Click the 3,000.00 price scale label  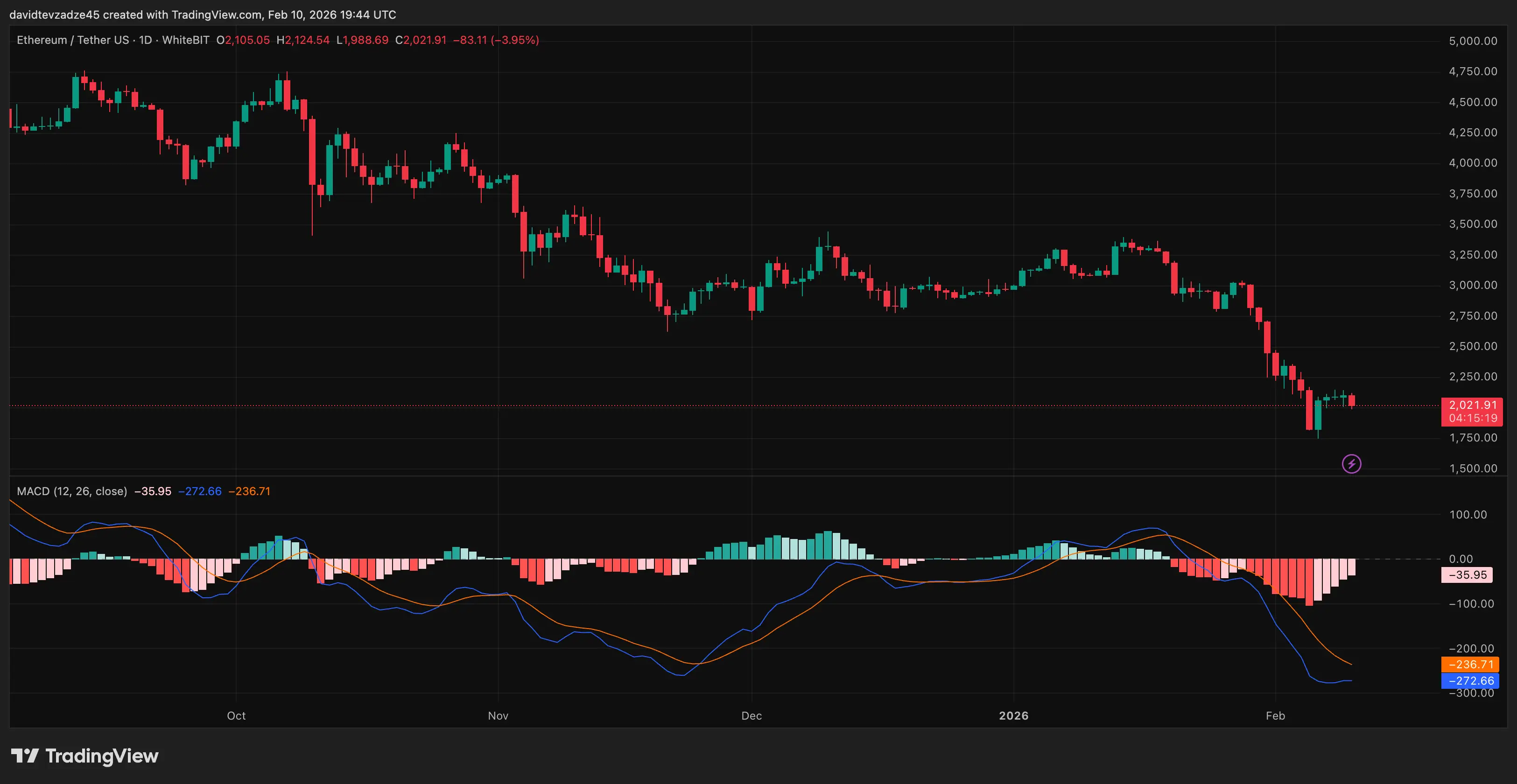click(x=1473, y=286)
